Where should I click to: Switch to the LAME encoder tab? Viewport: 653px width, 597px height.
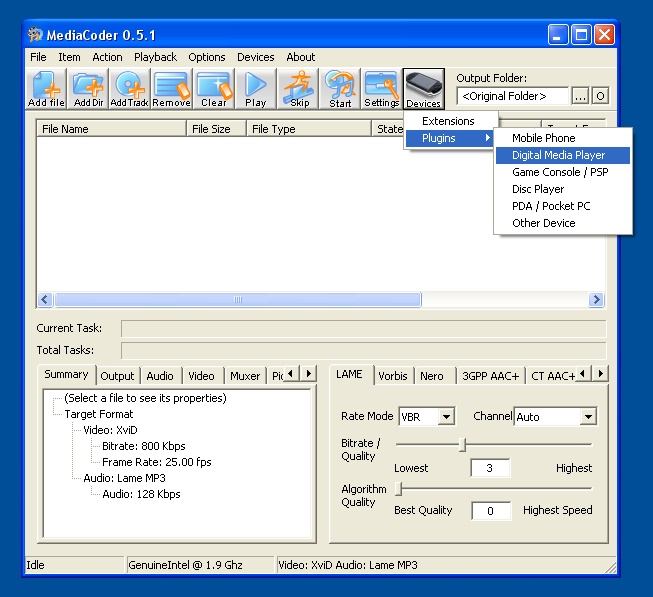click(x=351, y=375)
